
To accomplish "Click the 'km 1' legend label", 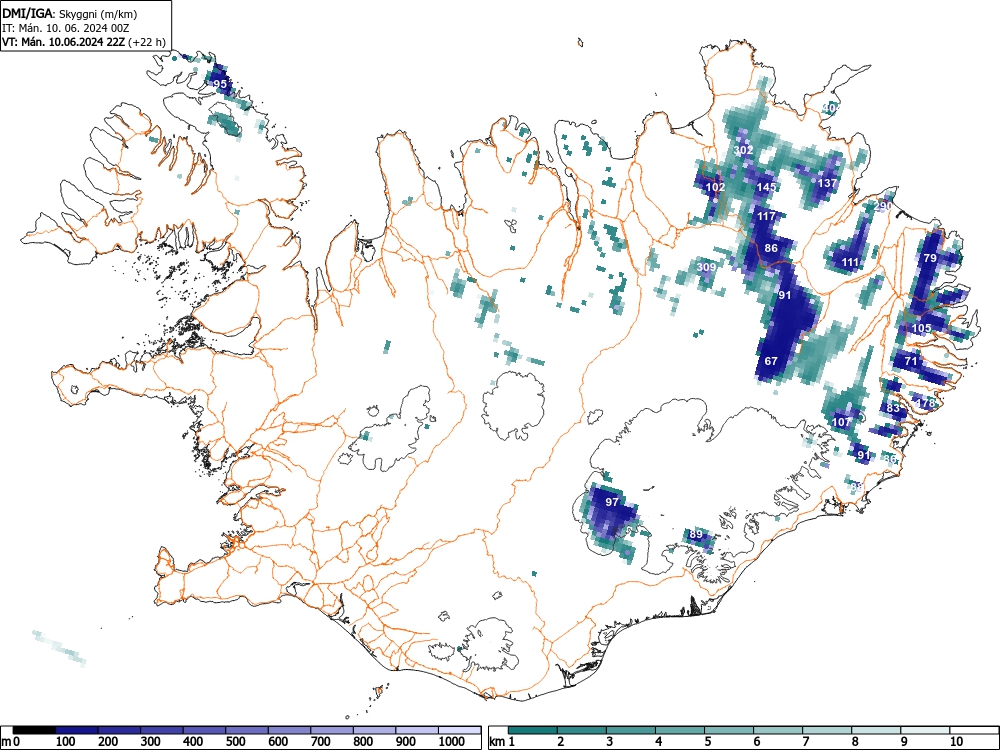I will pos(502,742).
